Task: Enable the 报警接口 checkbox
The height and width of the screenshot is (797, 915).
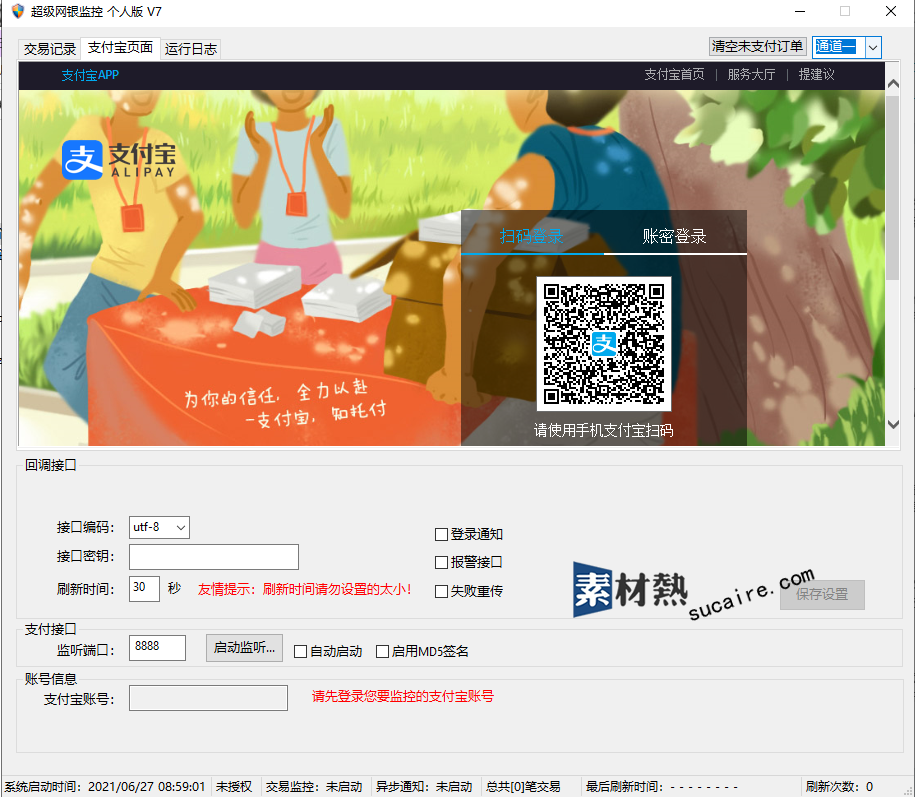Action: (x=441, y=562)
